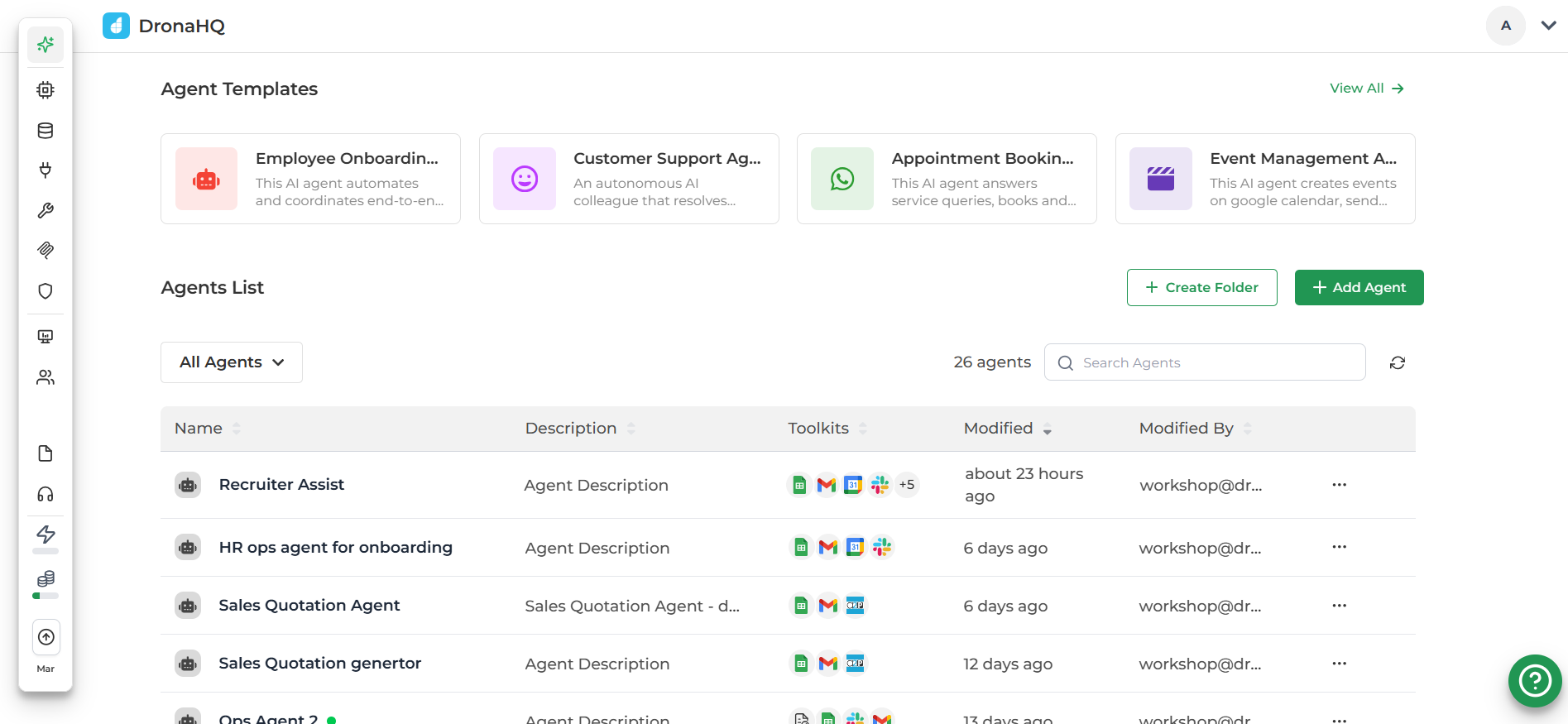Open the headphones support icon in sidebar
This screenshot has height=724, width=1568.
pyautogui.click(x=46, y=495)
